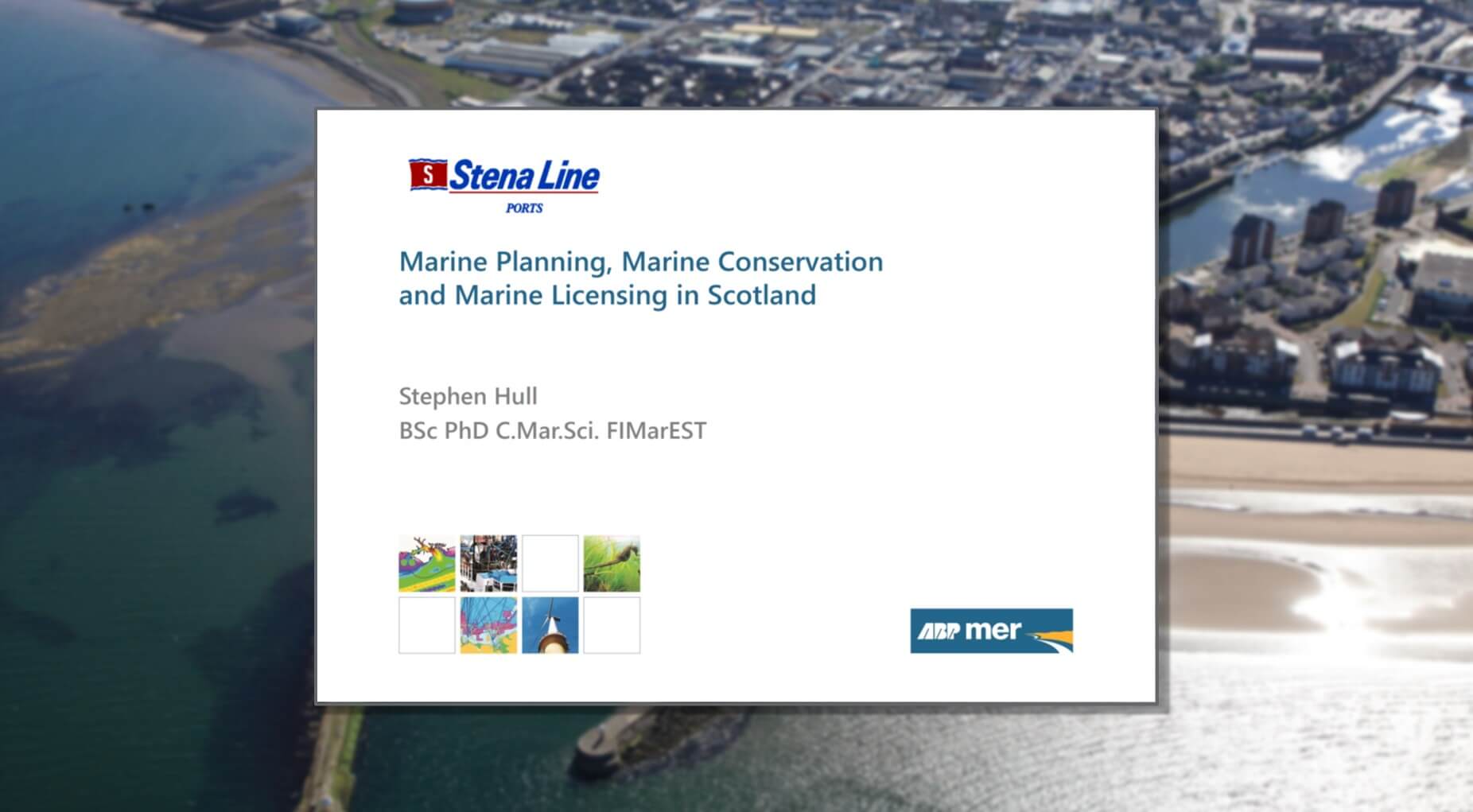Select the nautical chart map thumbnail
1473x812 pixels.
point(488,626)
